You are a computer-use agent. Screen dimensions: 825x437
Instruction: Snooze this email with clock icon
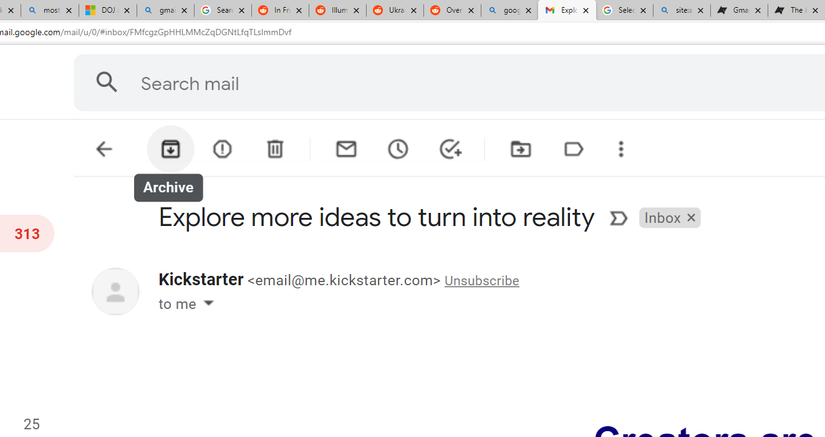[398, 149]
